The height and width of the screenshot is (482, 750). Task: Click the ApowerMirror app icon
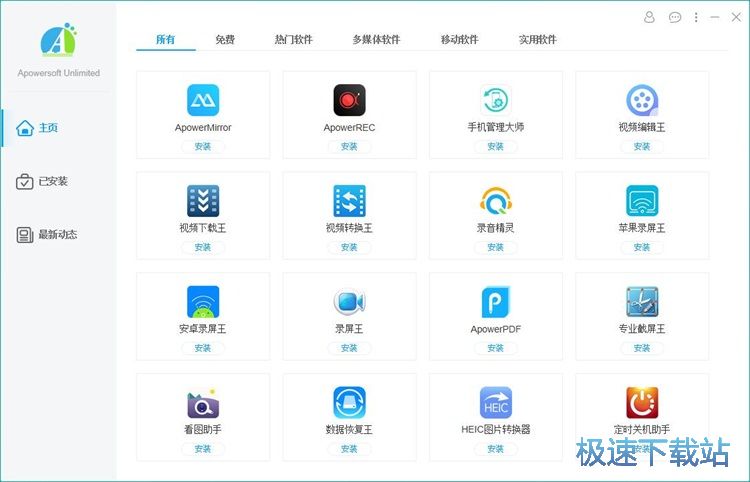(x=203, y=100)
